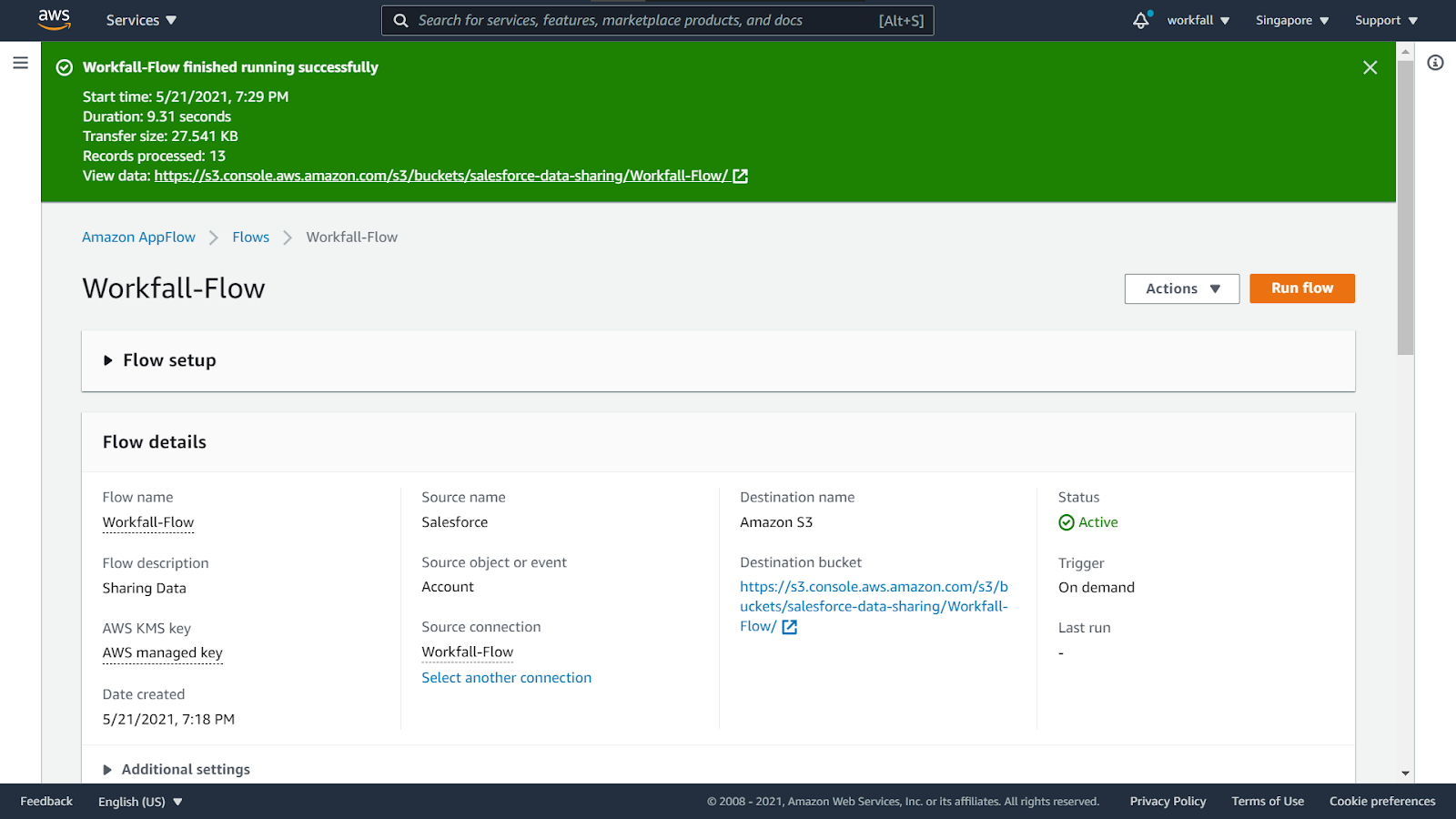Expand the Flow setup section
The image size is (1456, 819).
(160, 360)
